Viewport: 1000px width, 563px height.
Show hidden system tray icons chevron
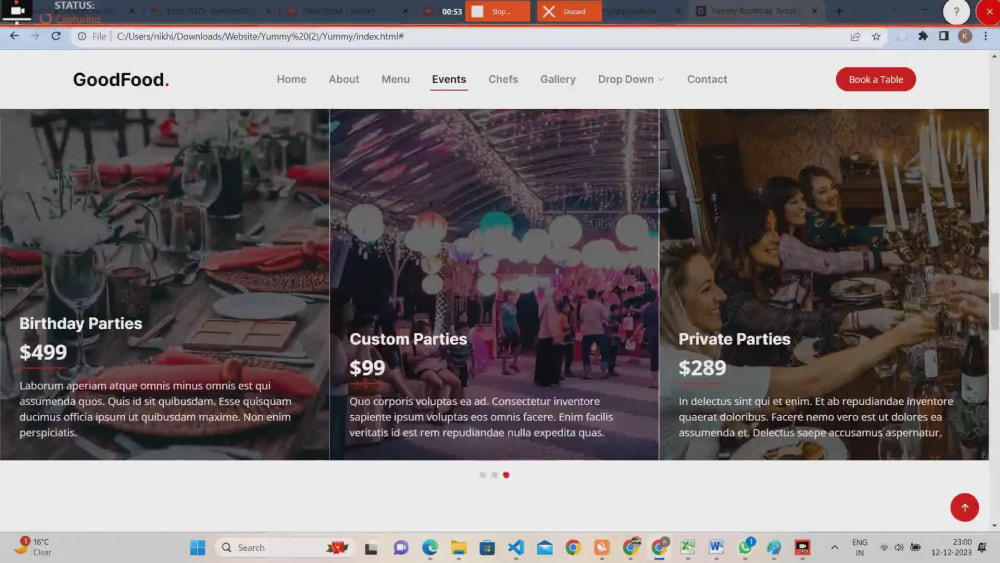(x=834, y=547)
